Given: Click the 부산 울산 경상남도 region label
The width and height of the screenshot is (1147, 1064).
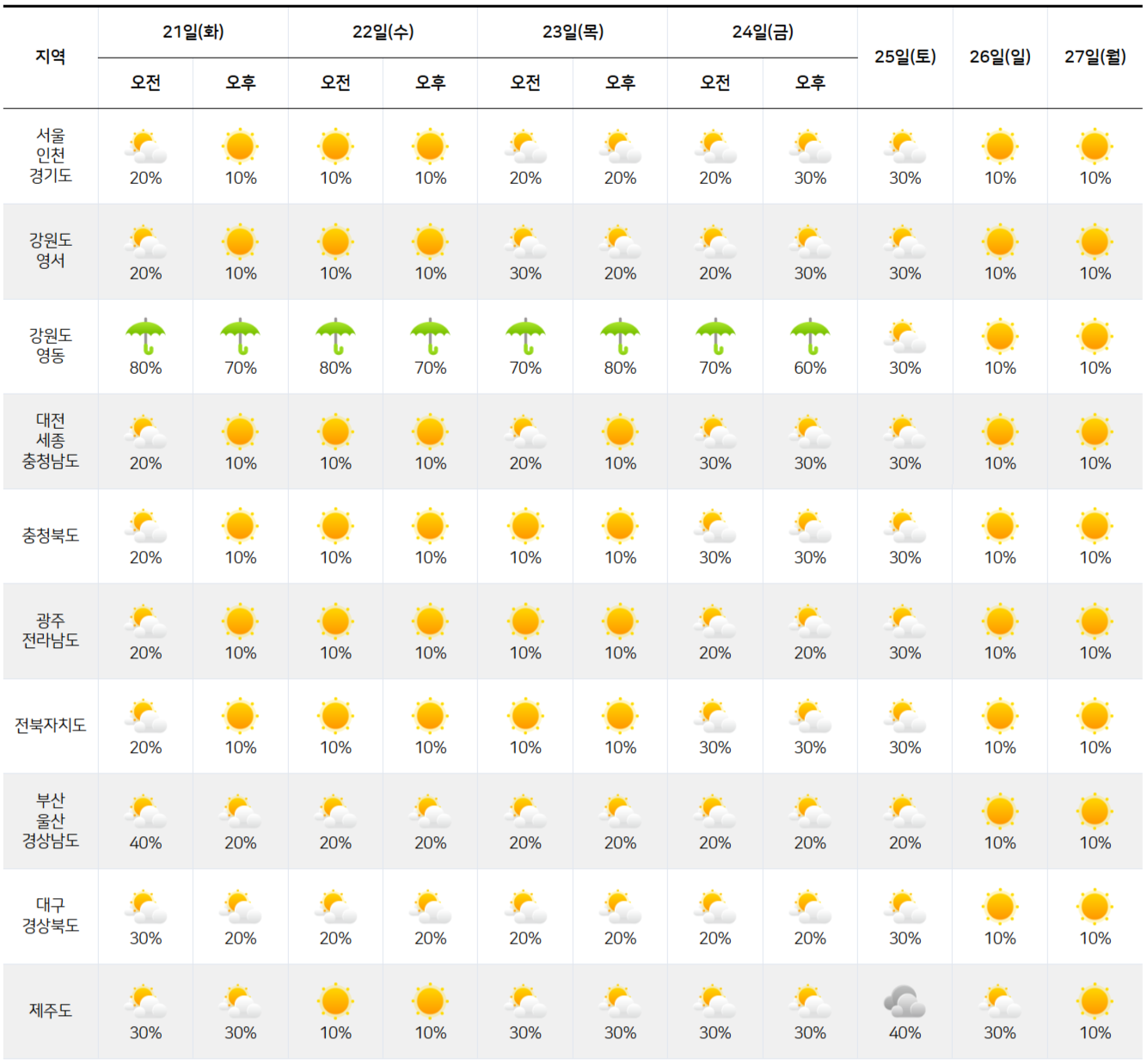Looking at the screenshot, I should pyautogui.click(x=51, y=821).
